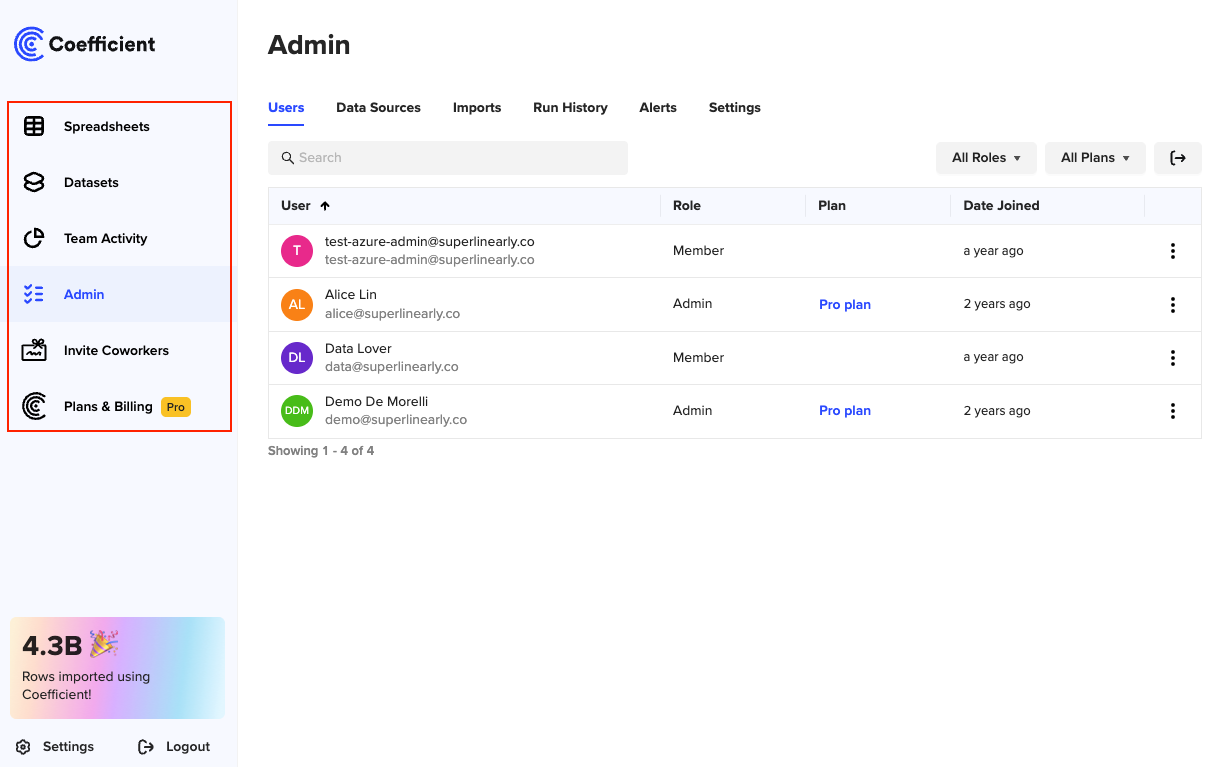Switch to the Data Sources tab
1209x767 pixels.
pos(378,108)
